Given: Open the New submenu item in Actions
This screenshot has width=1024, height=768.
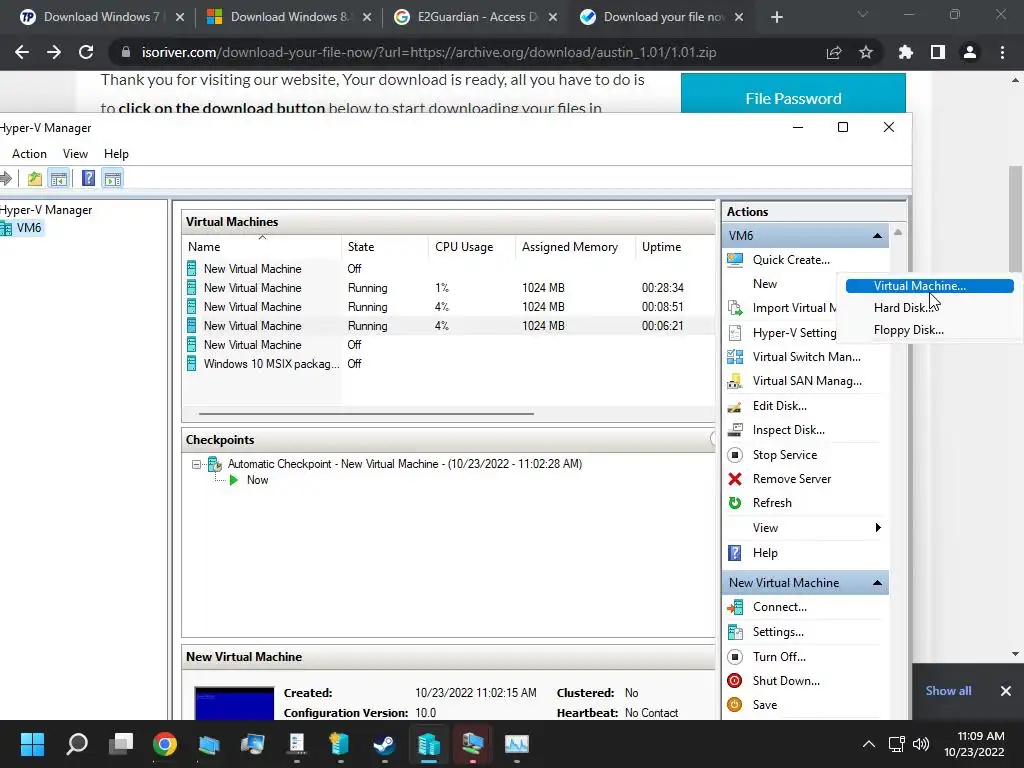Looking at the screenshot, I should (x=765, y=284).
